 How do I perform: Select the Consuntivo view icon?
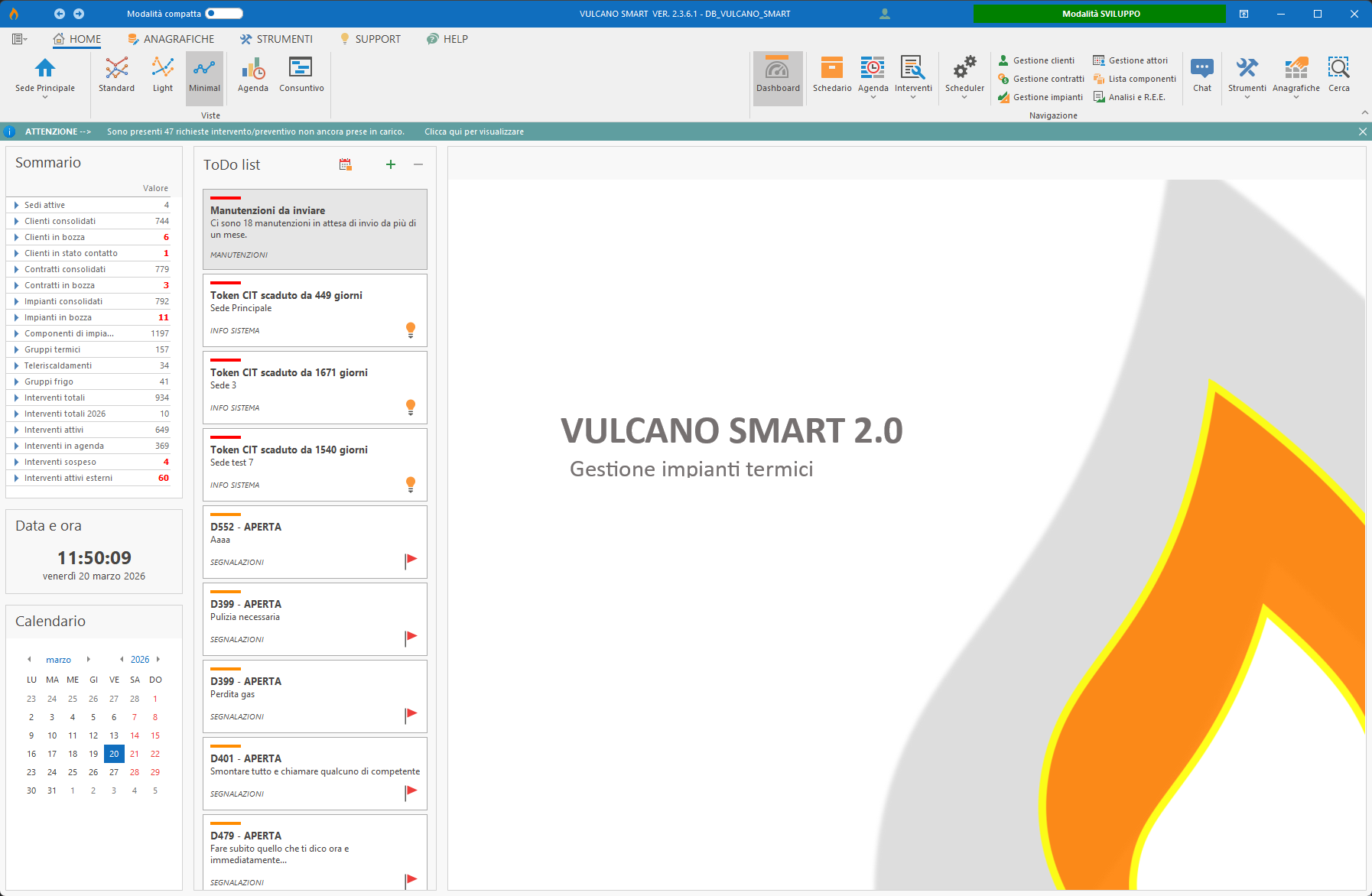301,75
